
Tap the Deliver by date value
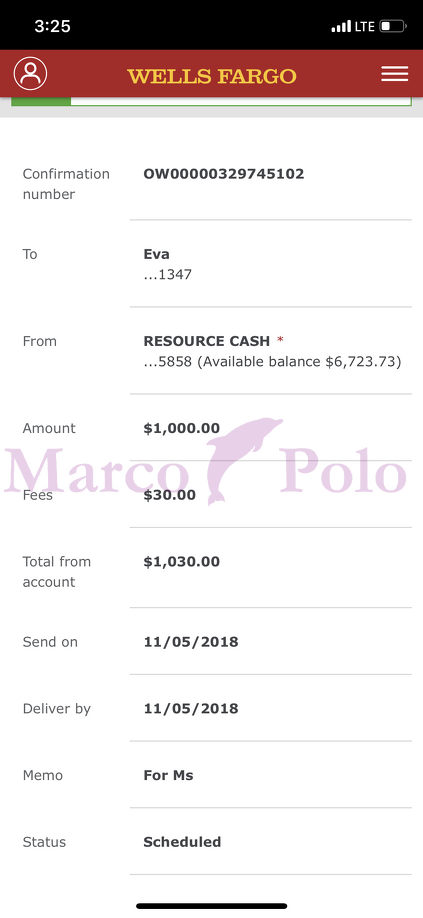(x=191, y=708)
